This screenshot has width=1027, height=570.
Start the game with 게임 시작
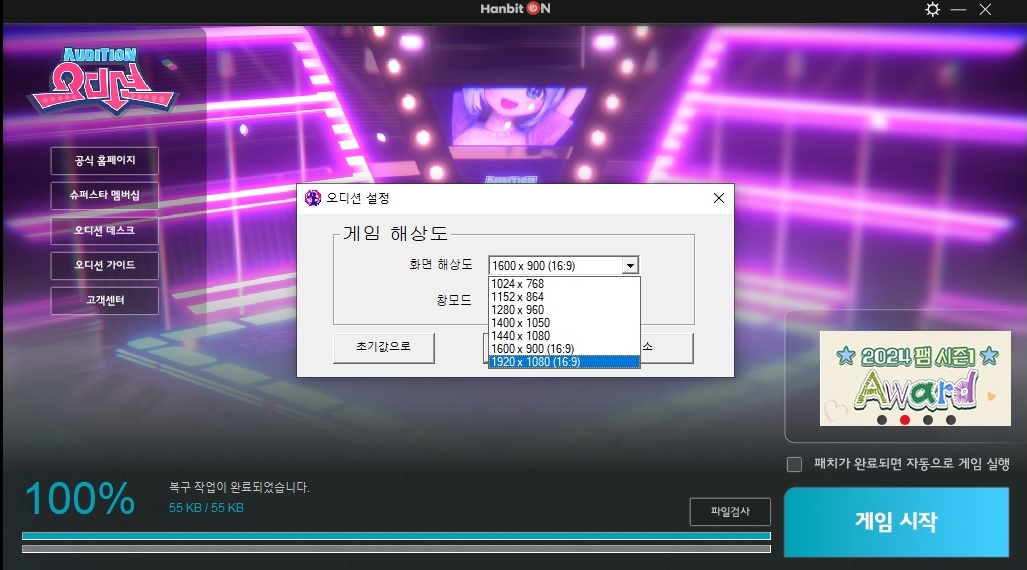[896, 522]
